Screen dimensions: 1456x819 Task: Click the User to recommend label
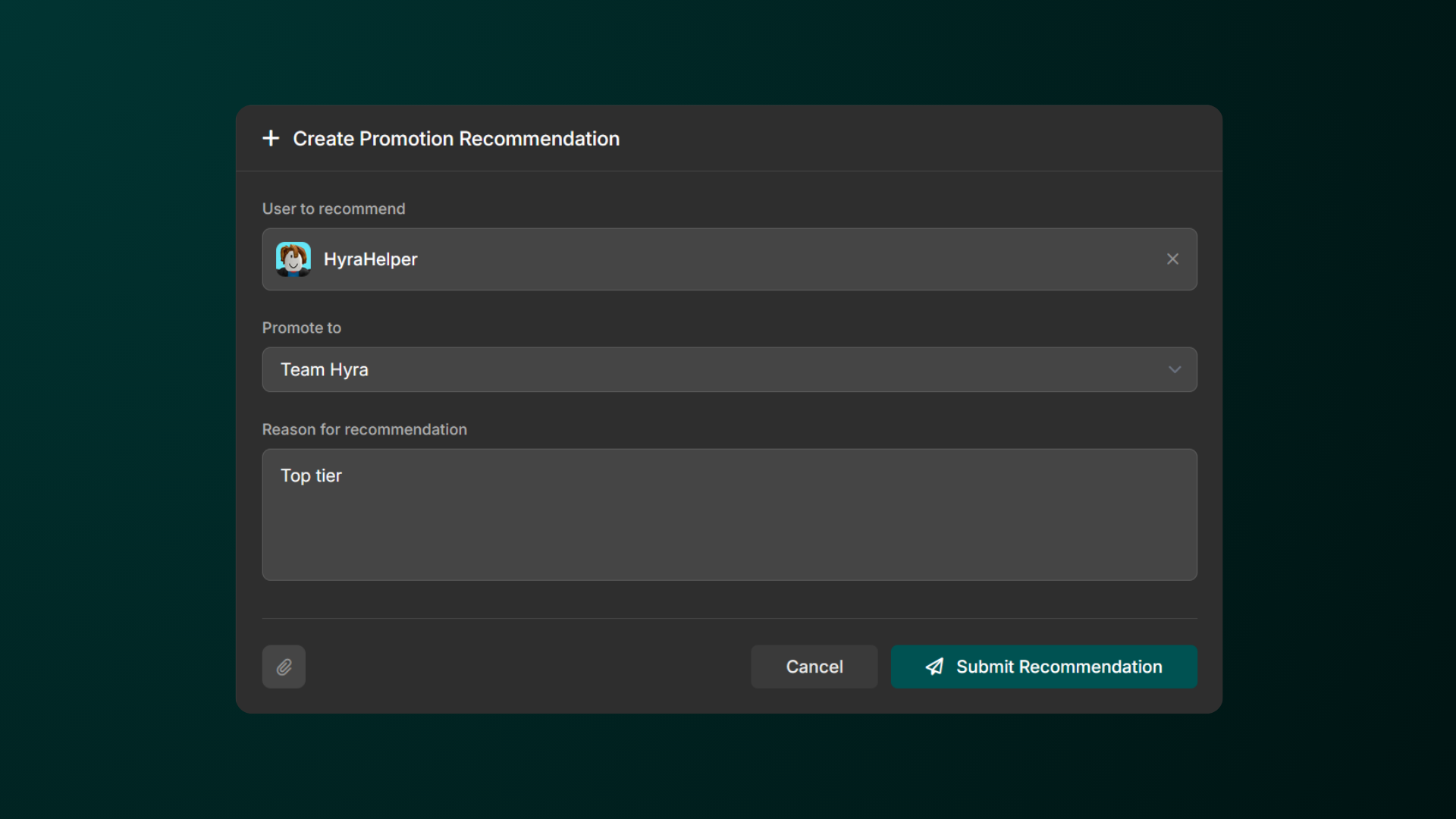[334, 209]
